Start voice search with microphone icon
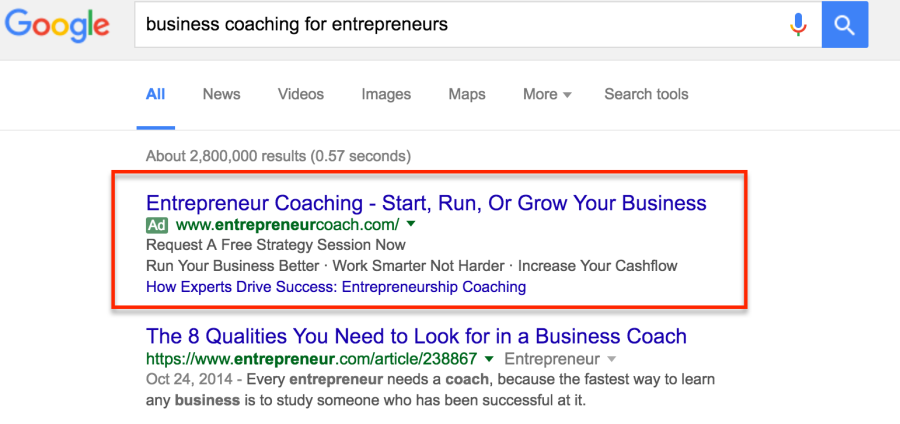The height and width of the screenshot is (424, 900). pyautogui.click(x=798, y=25)
